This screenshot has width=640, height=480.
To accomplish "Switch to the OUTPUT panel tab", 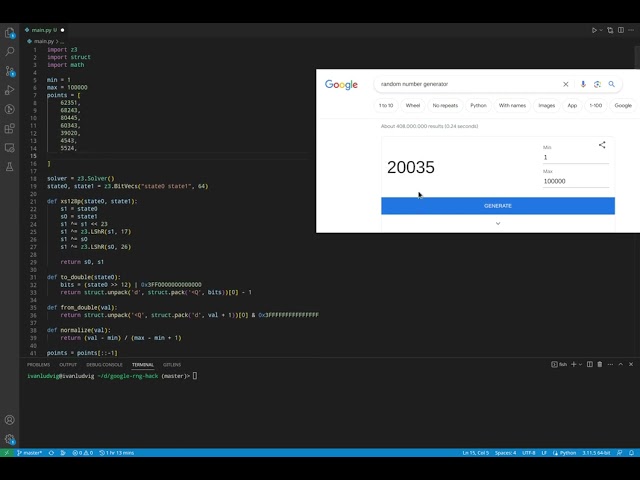I will (x=68, y=364).
